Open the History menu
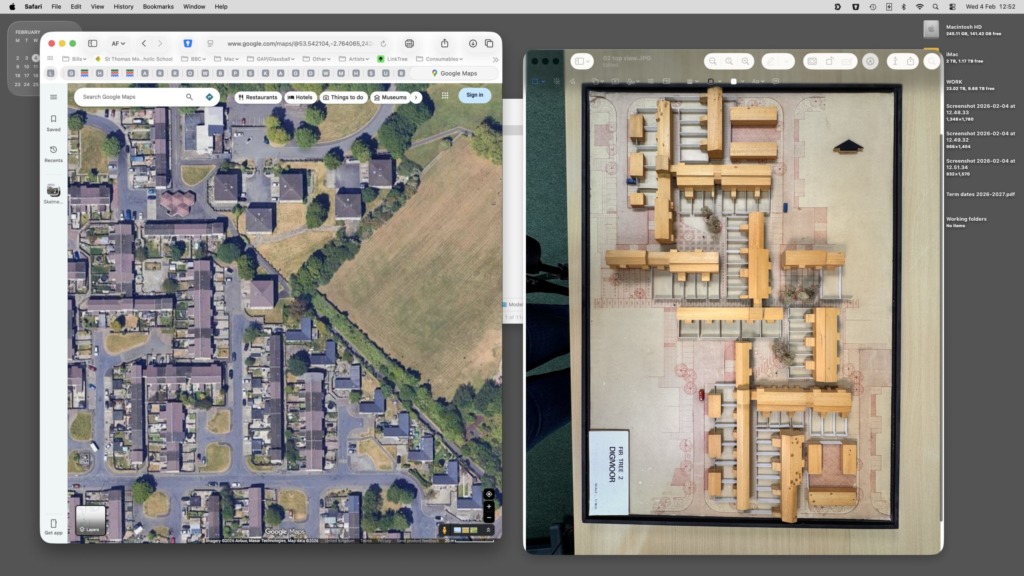 pyautogui.click(x=123, y=6)
